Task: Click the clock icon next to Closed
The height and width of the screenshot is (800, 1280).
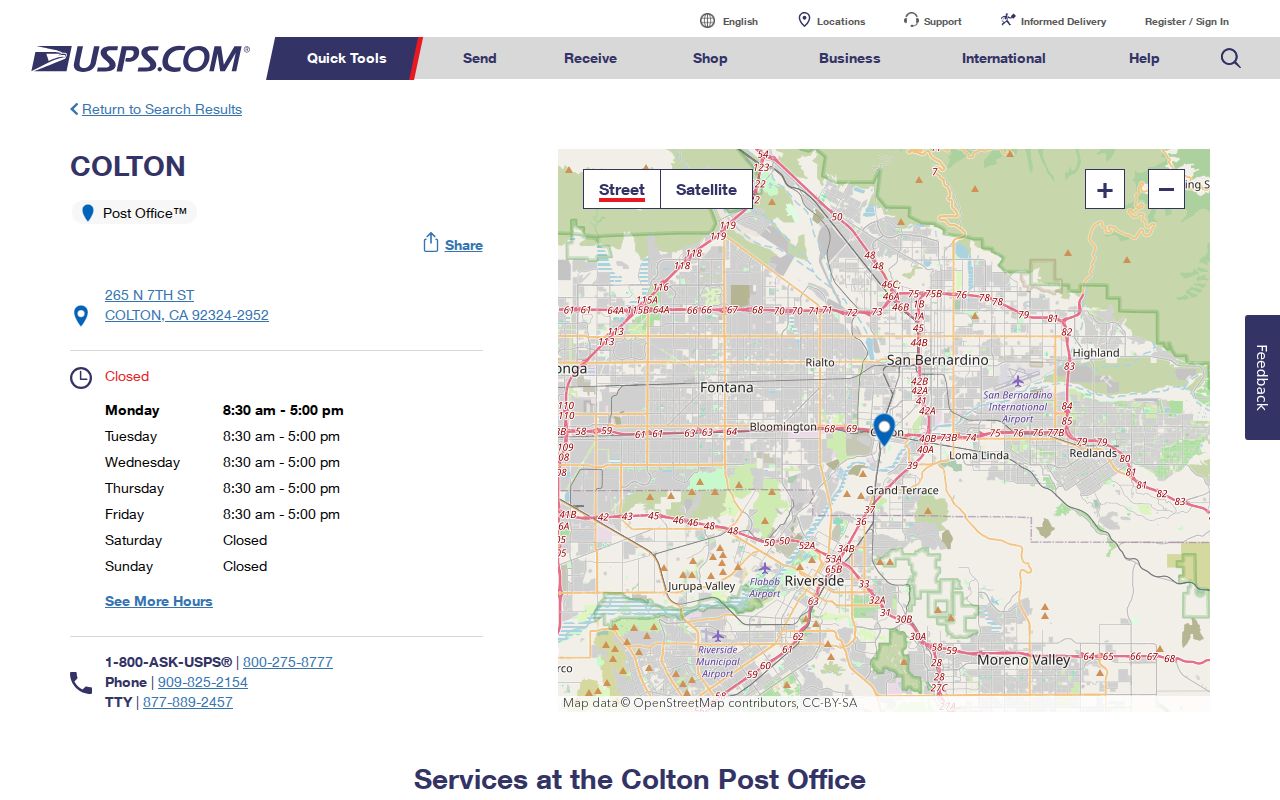Action: coord(80,378)
